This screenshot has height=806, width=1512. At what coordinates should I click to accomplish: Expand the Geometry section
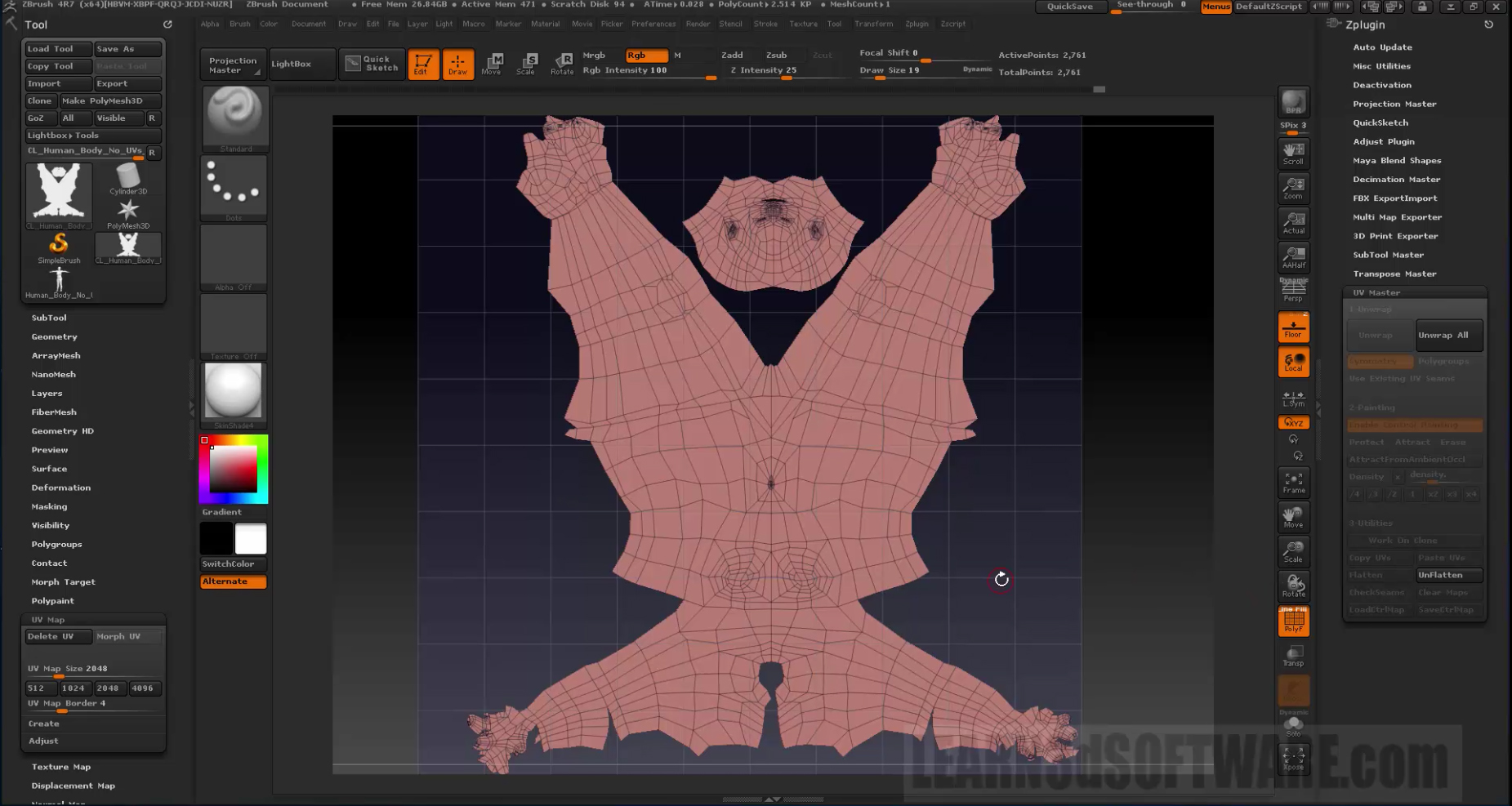(x=54, y=336)
